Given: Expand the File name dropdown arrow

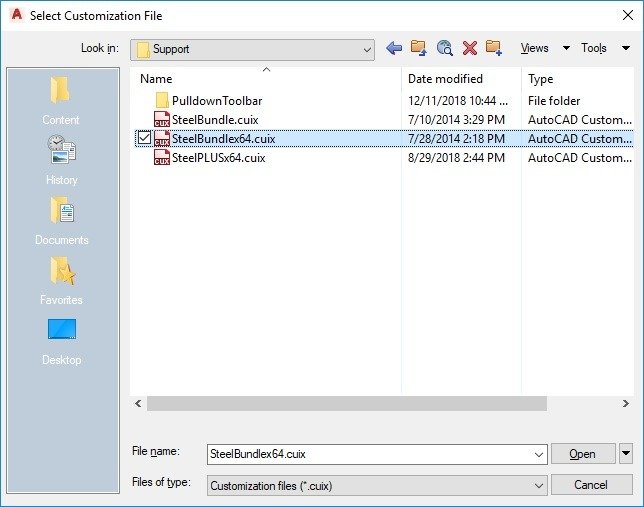Looking at the screenshot, I should 538,455.
